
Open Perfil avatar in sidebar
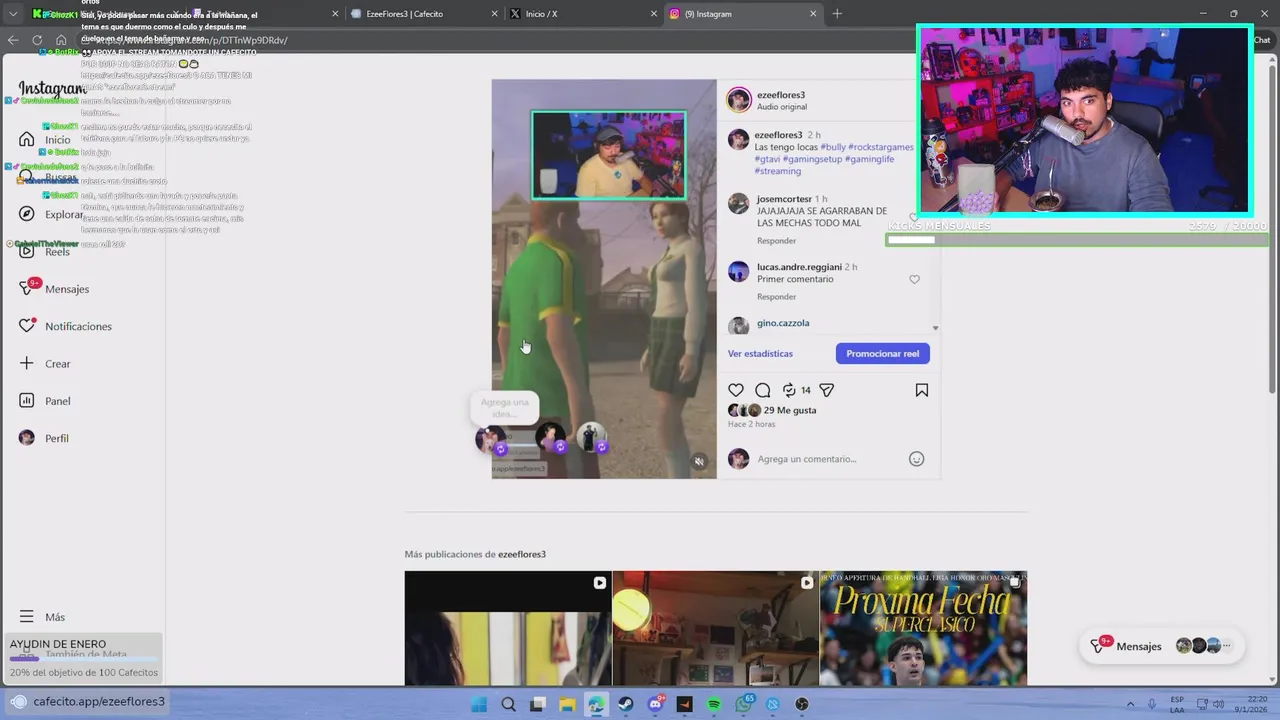[x=27, y=438]
